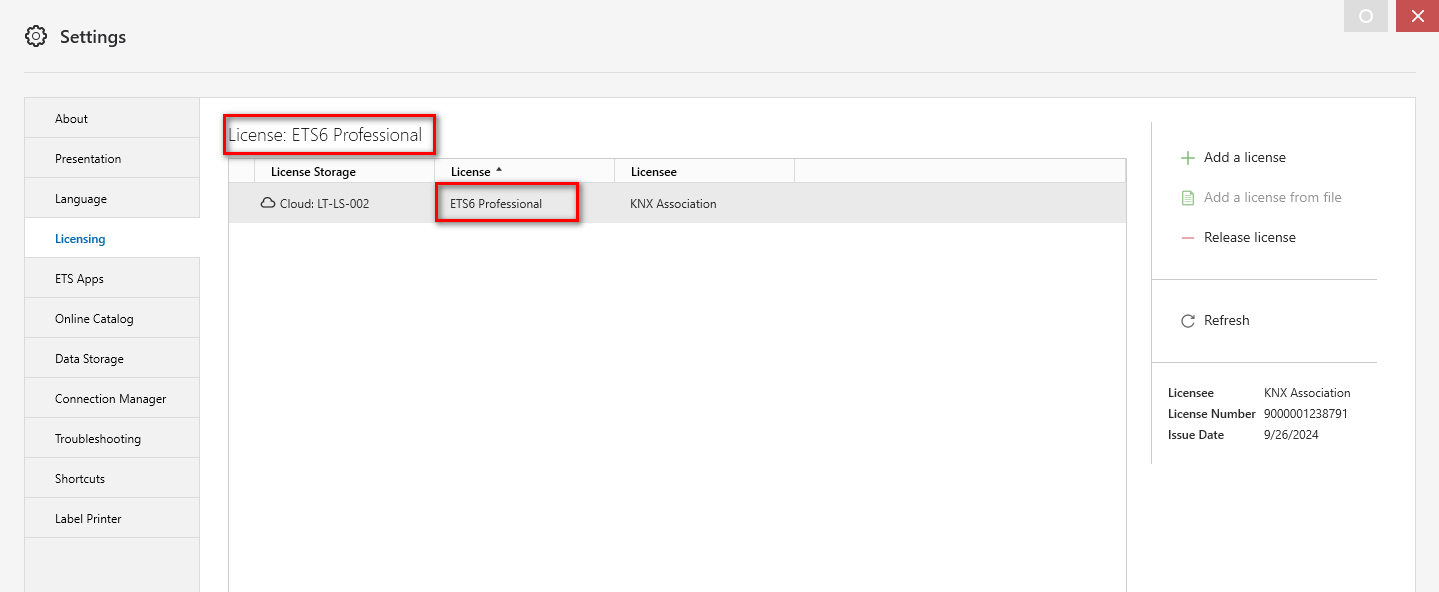Click the Settings title text
This screenshot has width=1439, height=592.
pyautogui.click(x=93, y=37)
